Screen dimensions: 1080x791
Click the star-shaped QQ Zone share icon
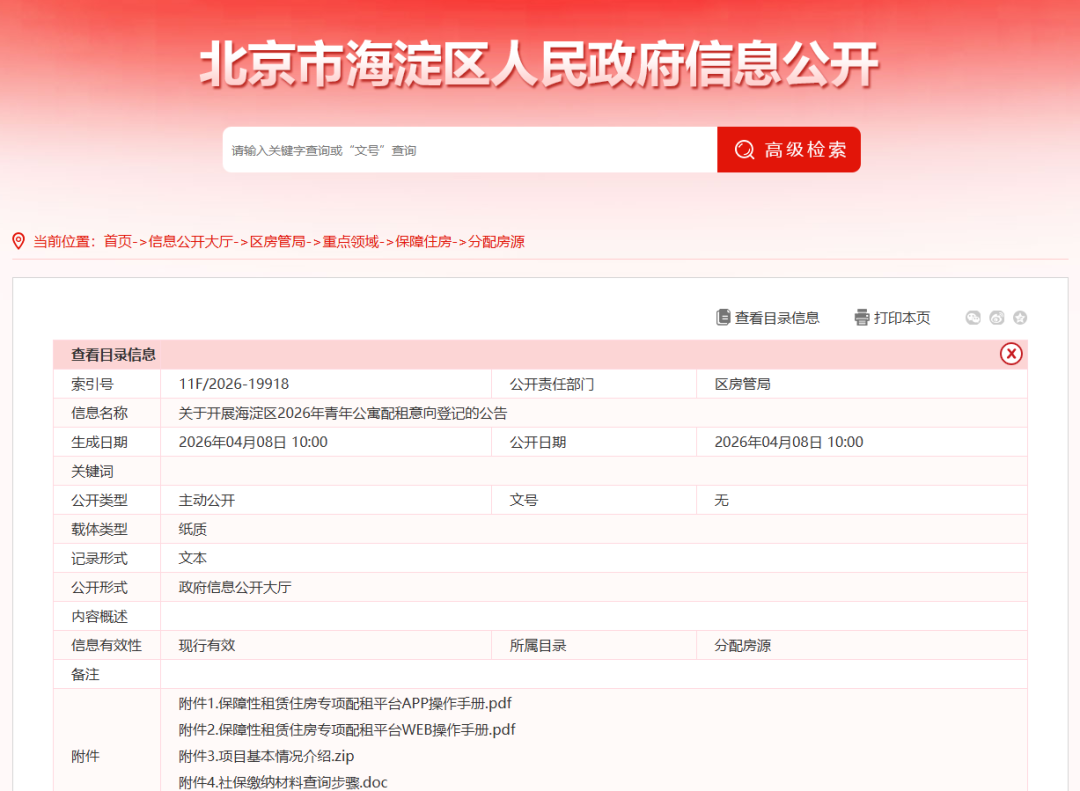tap(1020, 318)
